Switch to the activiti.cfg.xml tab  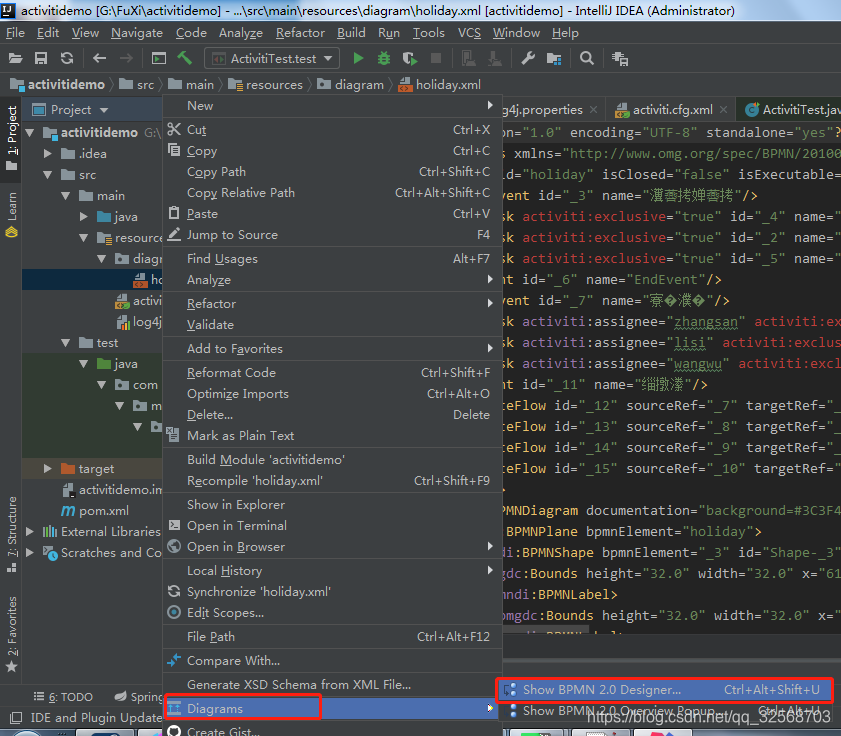click(x=671, y=110)
